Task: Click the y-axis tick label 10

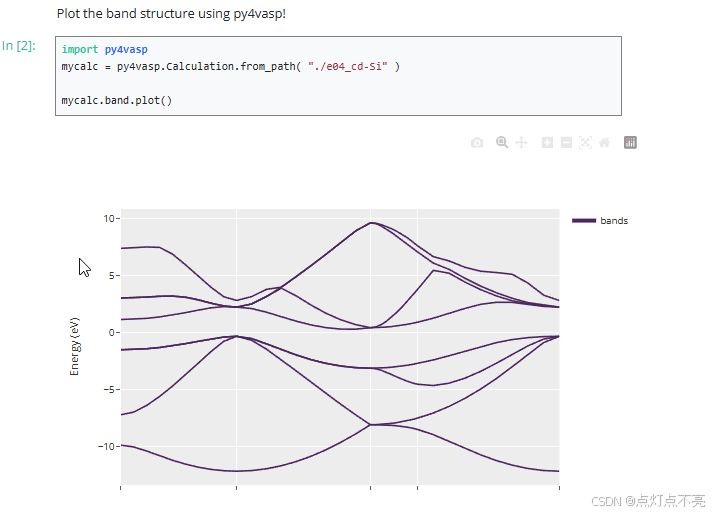Action: point(110,218)
